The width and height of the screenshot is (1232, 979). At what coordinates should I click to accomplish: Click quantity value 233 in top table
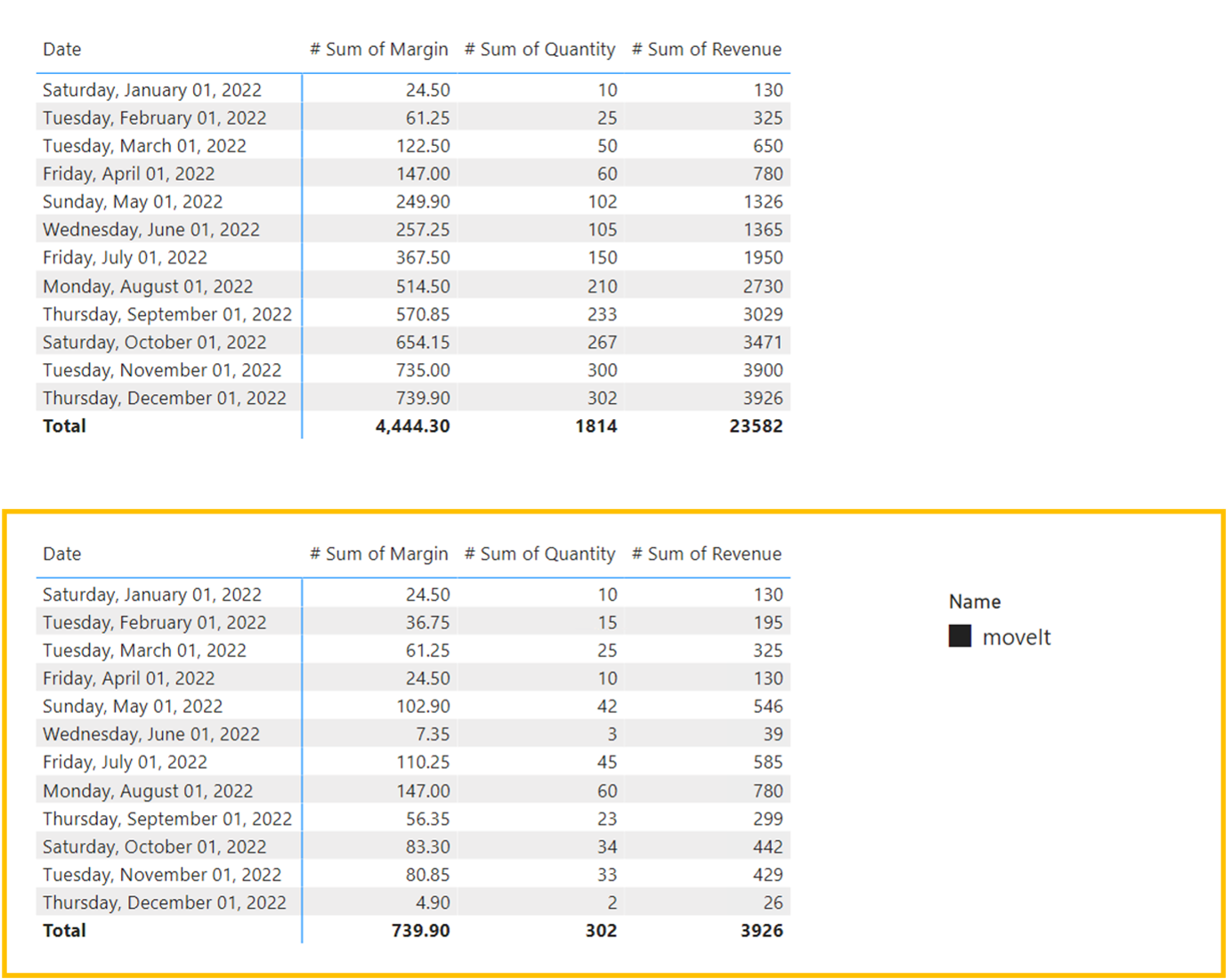[602, 313]
